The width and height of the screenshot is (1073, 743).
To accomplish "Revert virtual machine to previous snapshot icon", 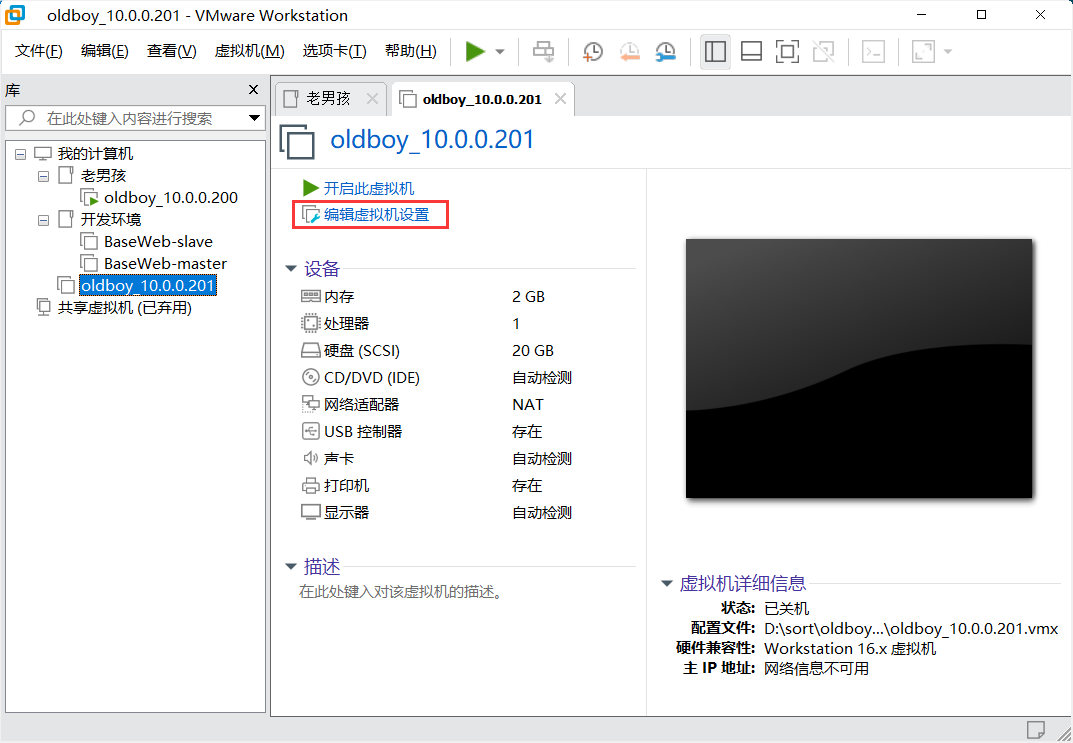I will (629, 51).
